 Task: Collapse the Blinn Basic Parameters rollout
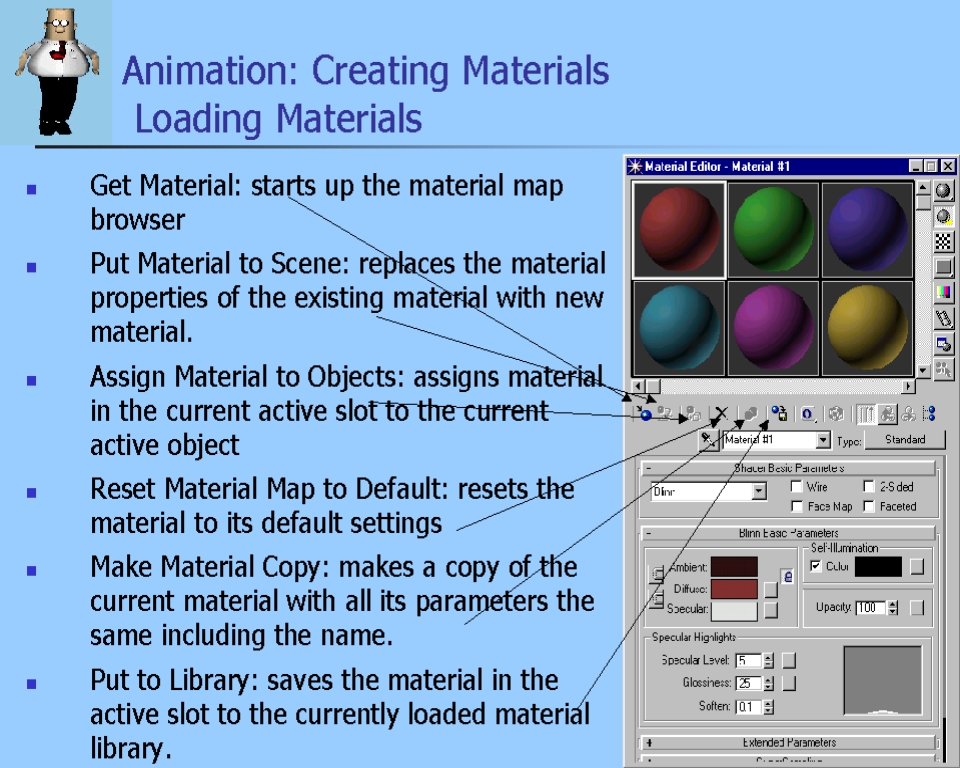(x=649, y=534)
